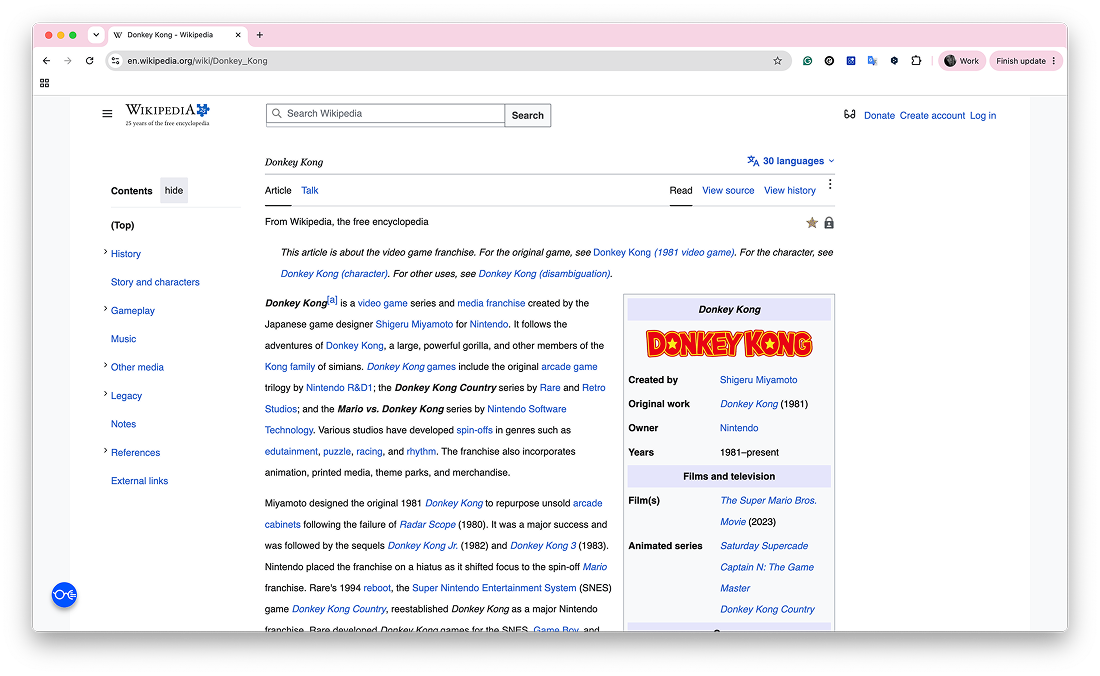Open the Saturday Supercade infobox link
The width and height of the screenshot is (1100, 676).
pyautogui.click(x=764, y=546)
